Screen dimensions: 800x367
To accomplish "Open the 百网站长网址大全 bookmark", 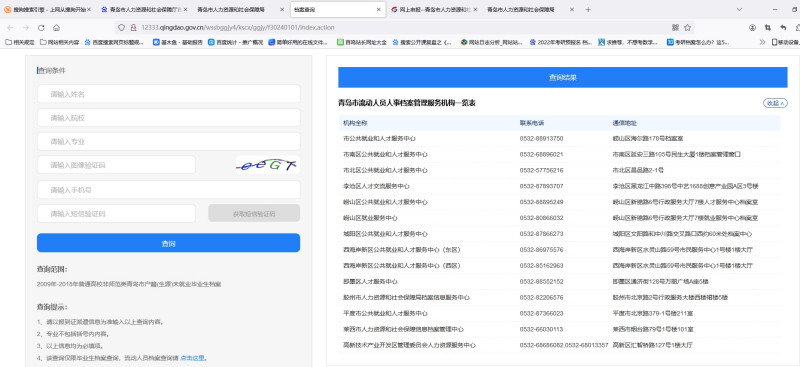I will pos(362,42).
